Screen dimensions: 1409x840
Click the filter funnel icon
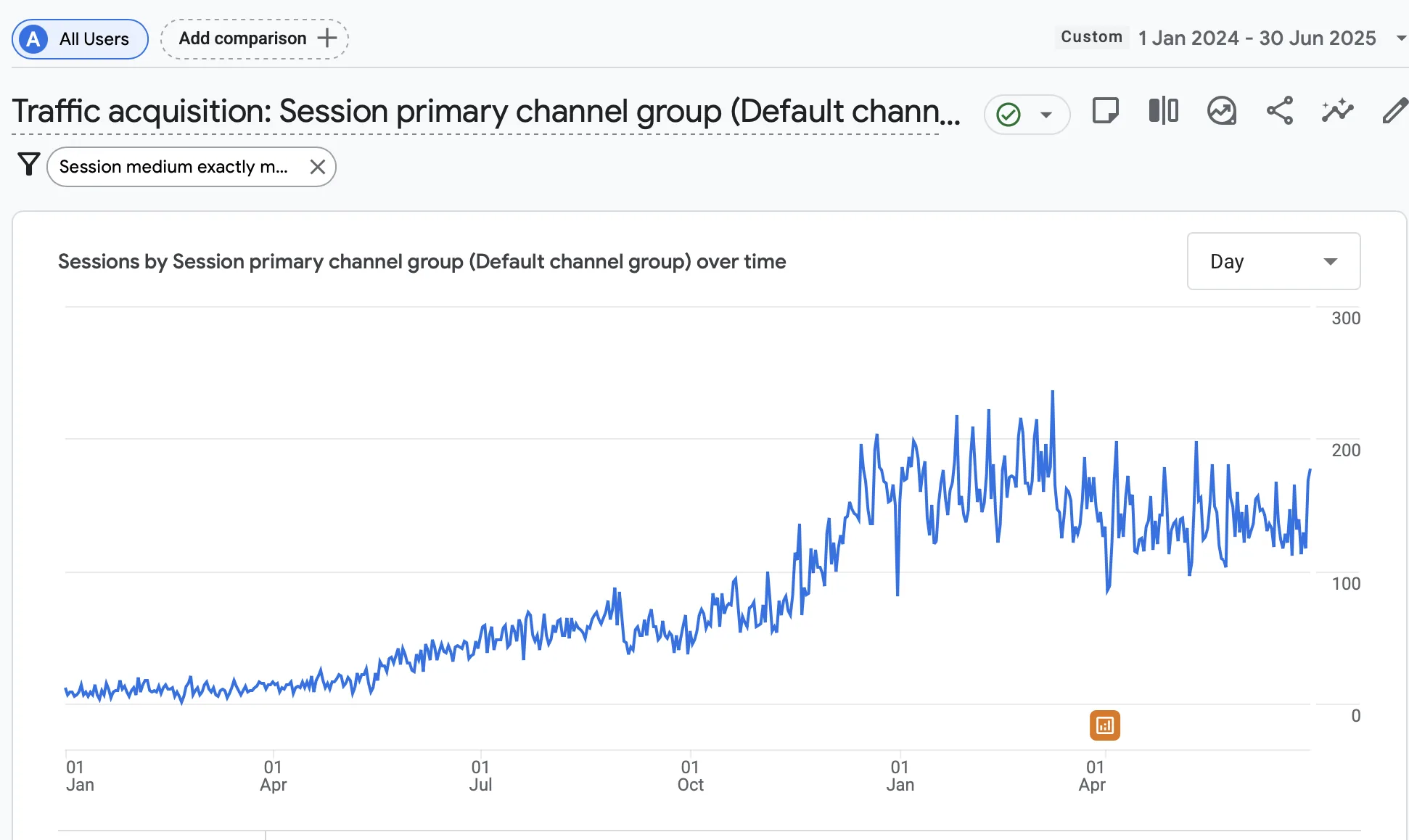28,165
